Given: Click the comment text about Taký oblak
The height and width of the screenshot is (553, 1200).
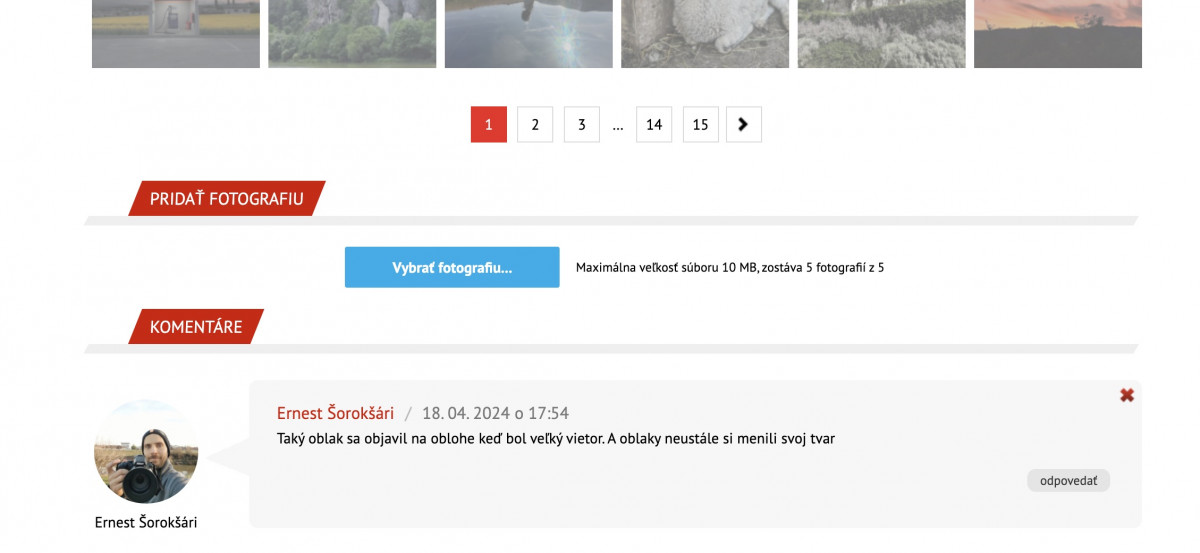Looking at the screenshot, I should click(x=556, y=439).
